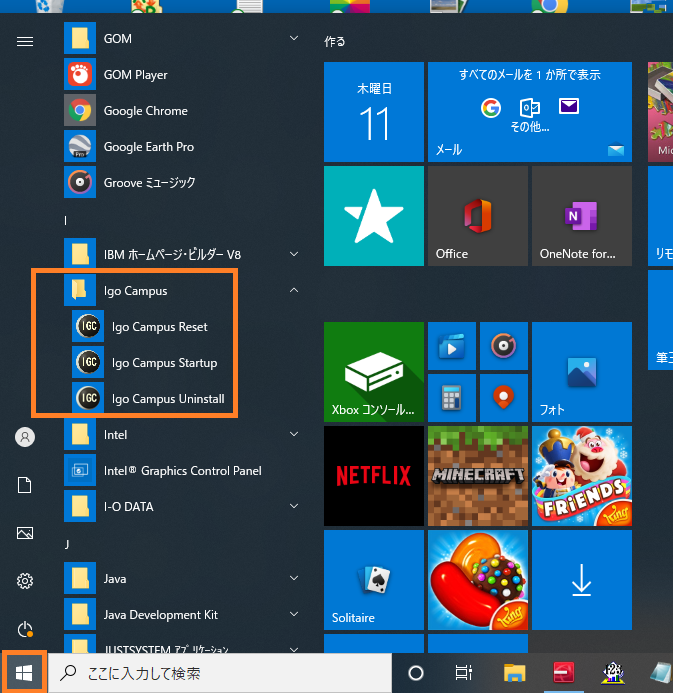The image size is (673, 693).
Task: Click the 作る group heading
Action: point(335,42)
